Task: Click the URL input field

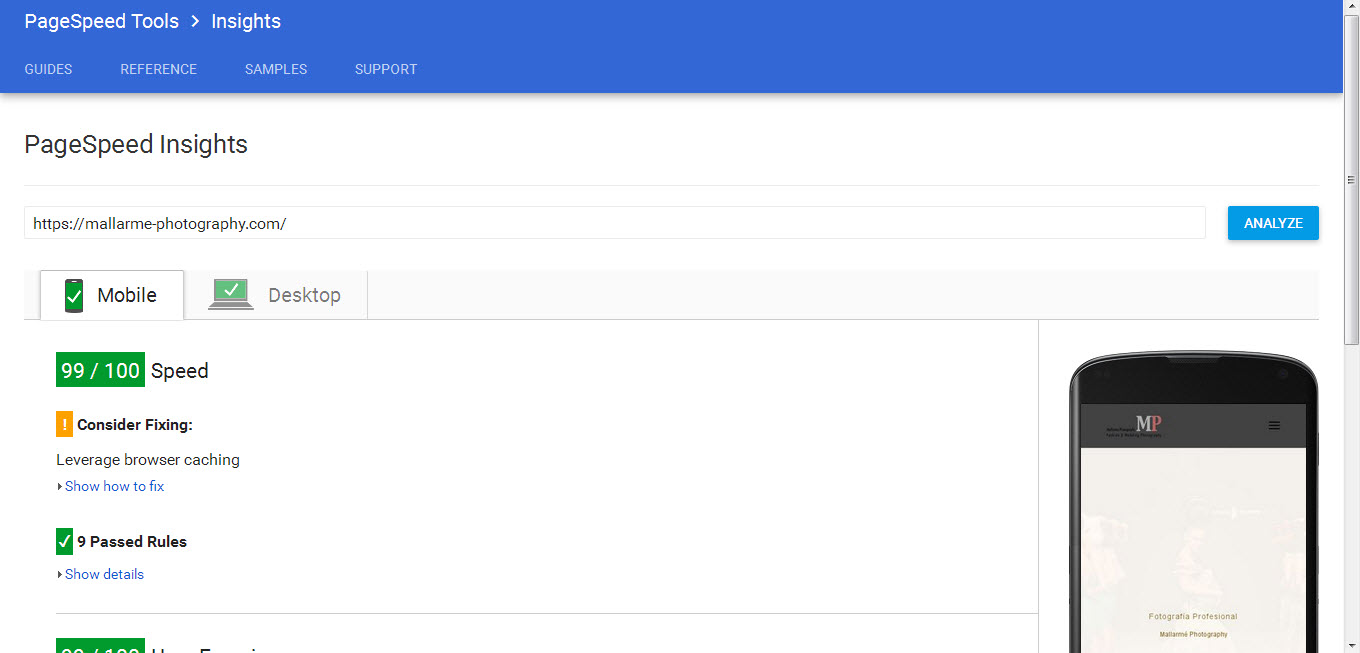Action: coord(615,223)
